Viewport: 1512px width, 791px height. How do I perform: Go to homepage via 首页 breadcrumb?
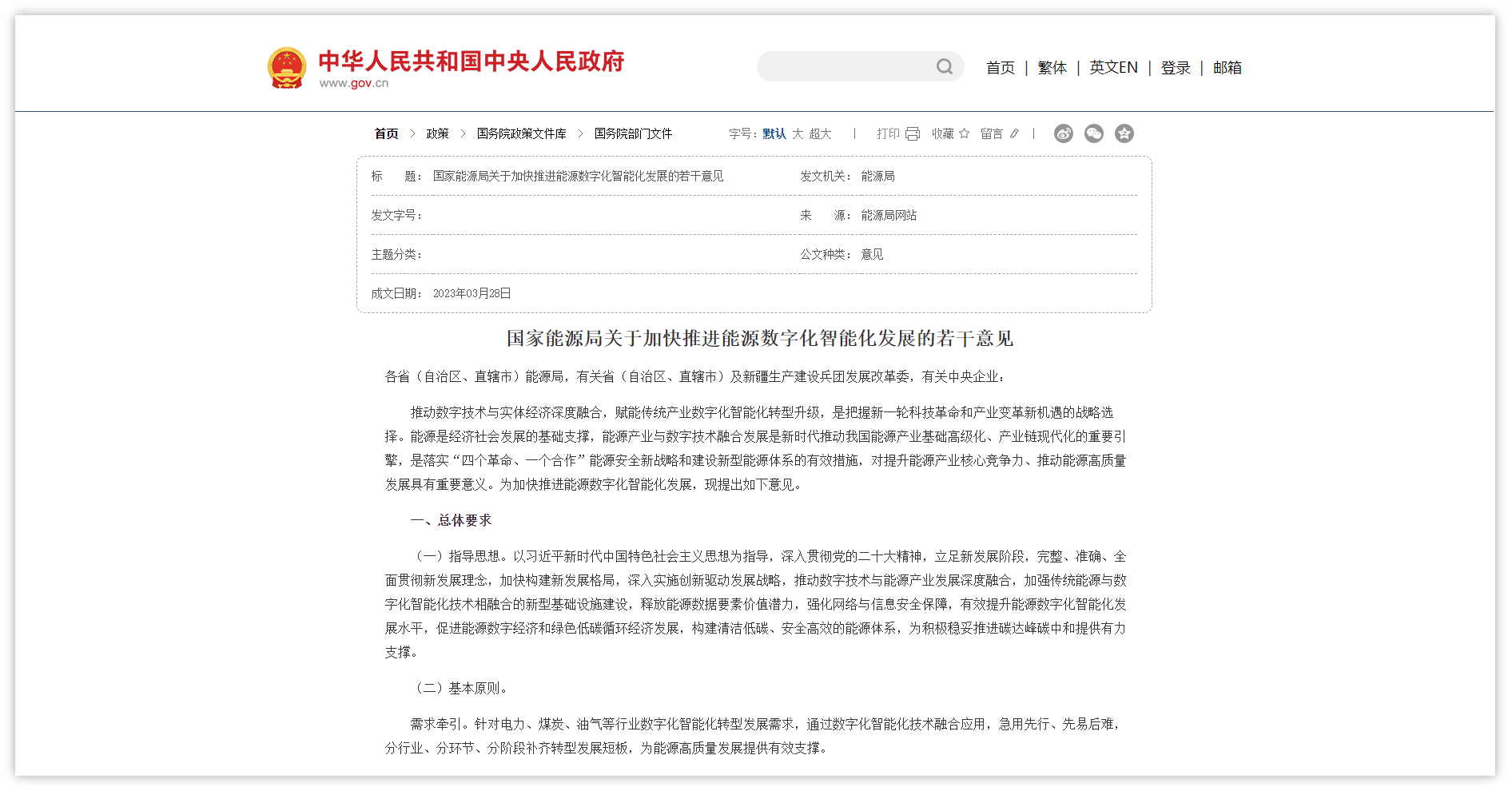pos(386,133)
